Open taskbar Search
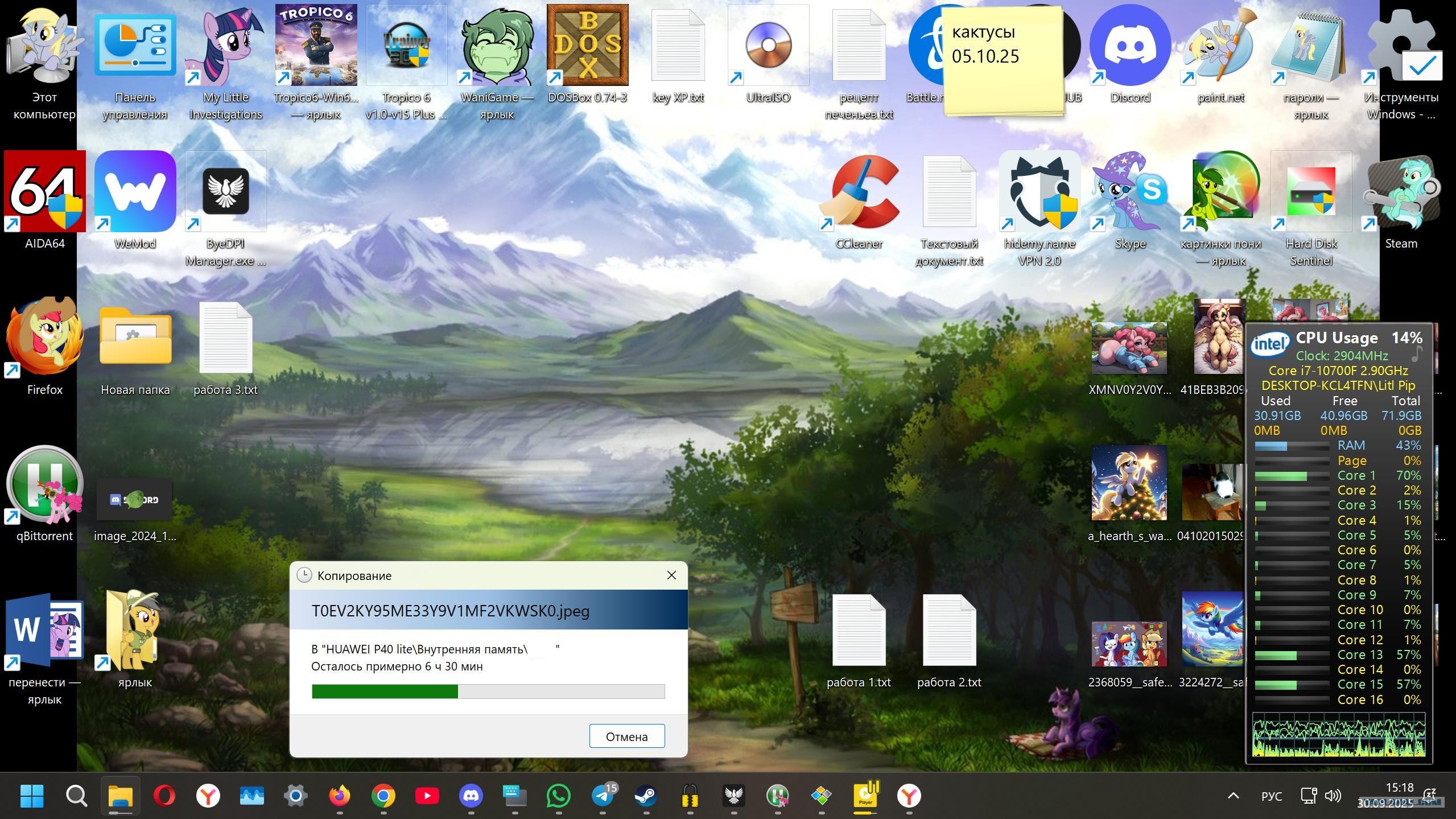 (x=76, y=795)
